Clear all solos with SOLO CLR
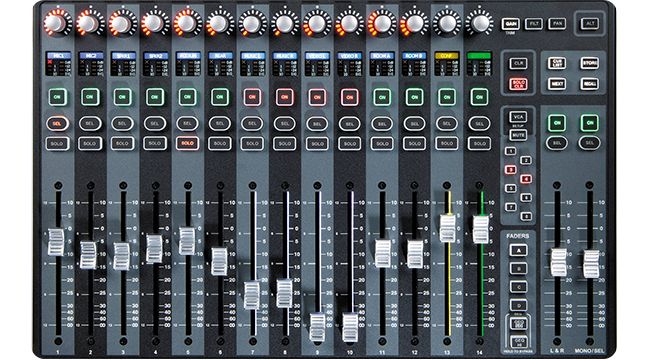Image resolution: width=650 pixels, height=360 pixels. 518,84
